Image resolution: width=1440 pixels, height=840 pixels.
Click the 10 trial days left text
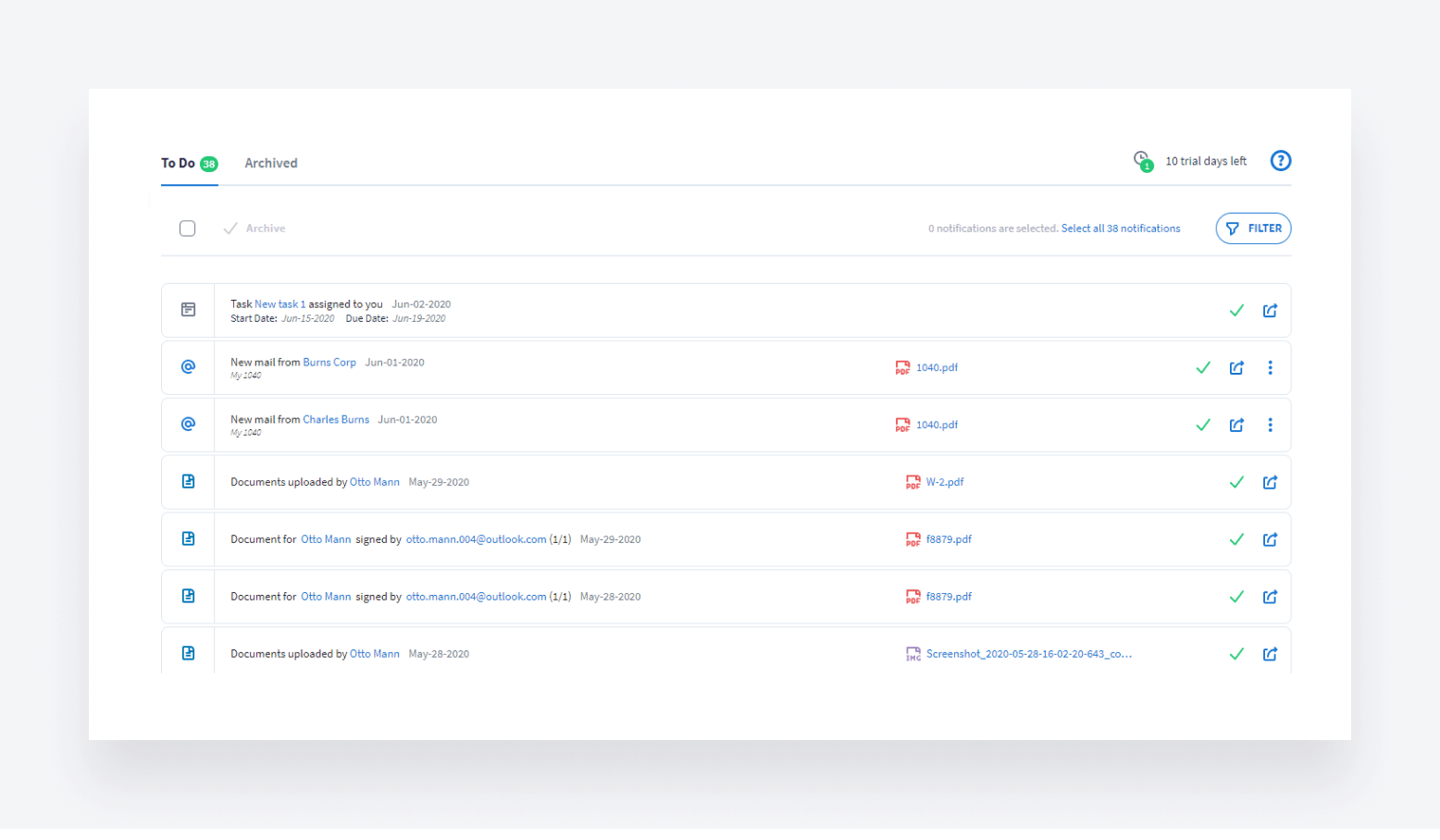tap(1206, 162)
